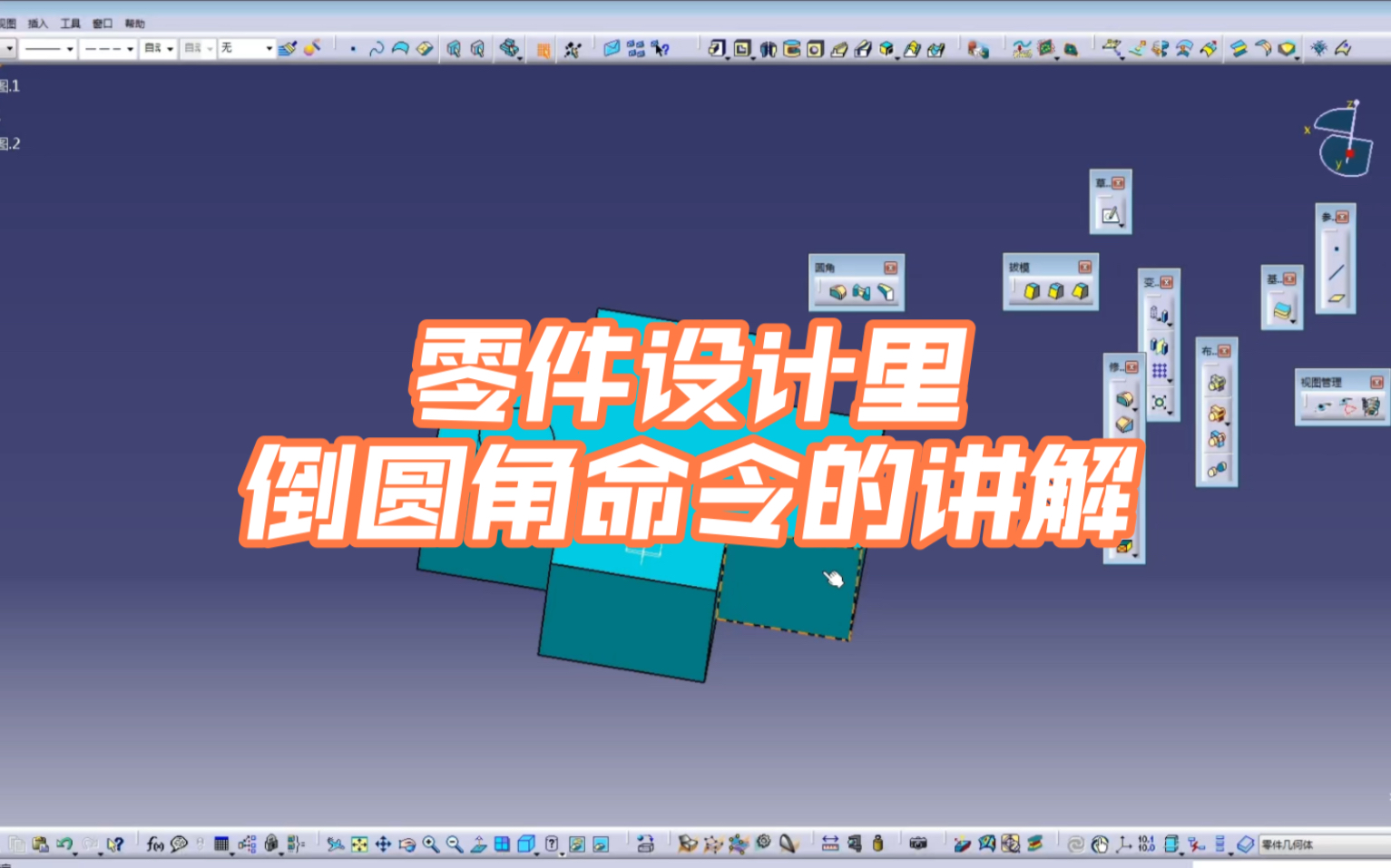The height and width of the screenshot is (868, 1391).
Task: Select the Pan tool in the bottom toolbar
Action: tap(385, 843)
